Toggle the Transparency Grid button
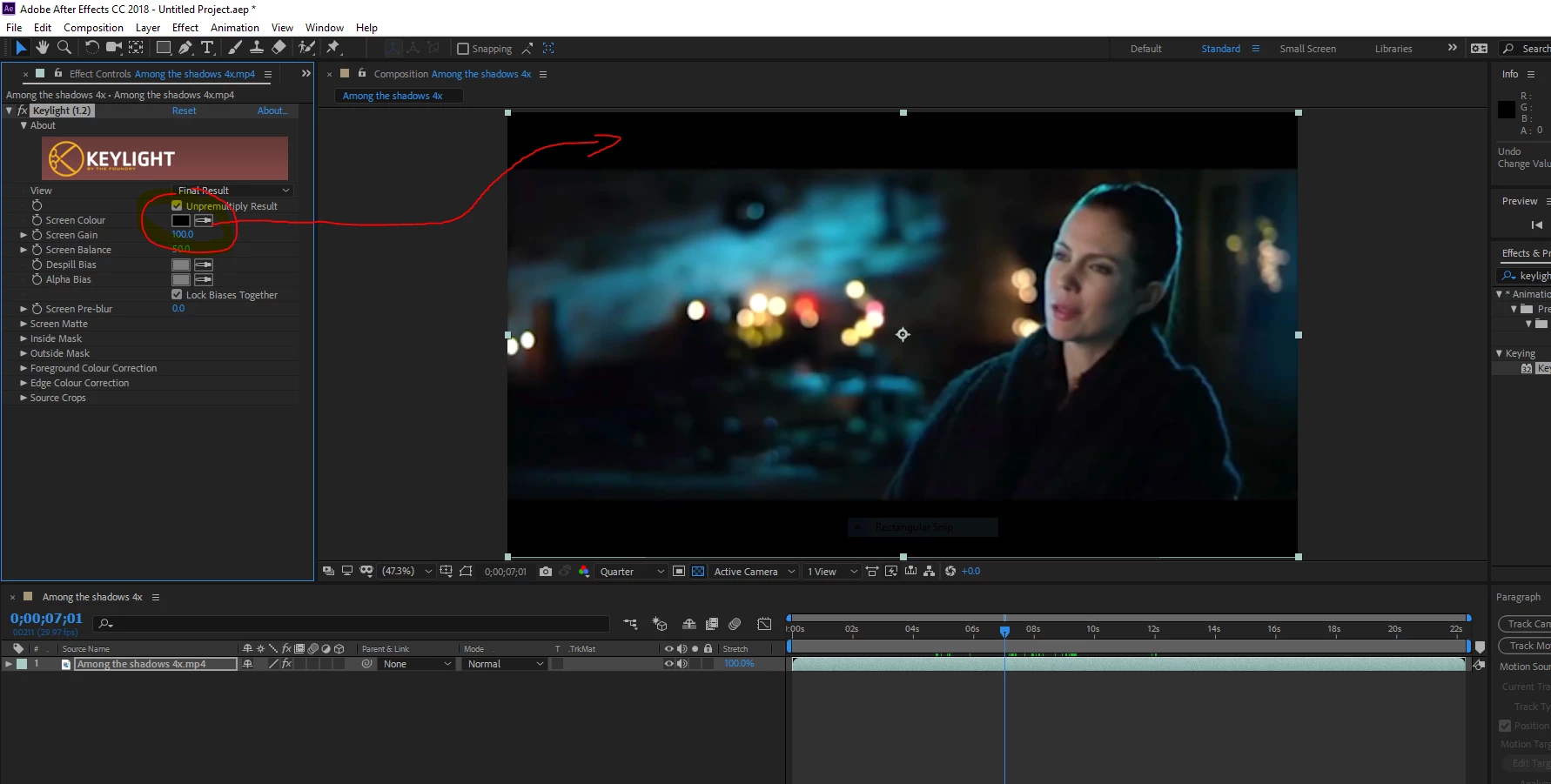The width and height of the screenshot is (1551, 784). pos(698,572)
